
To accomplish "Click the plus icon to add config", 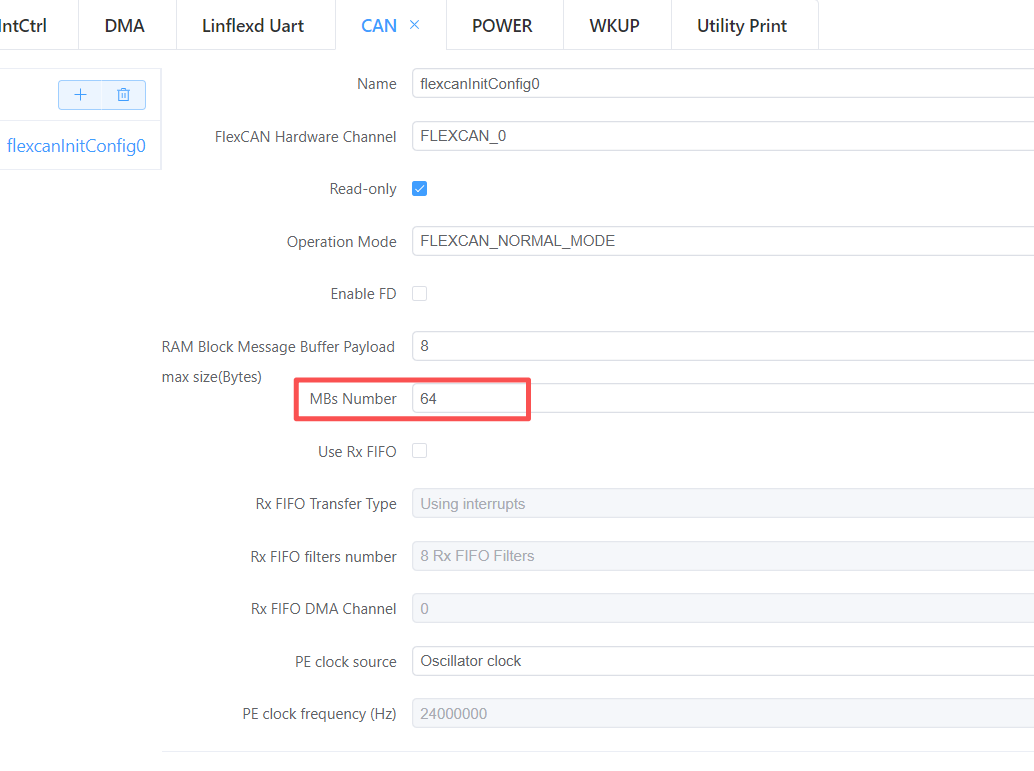I will coord(80,95).
